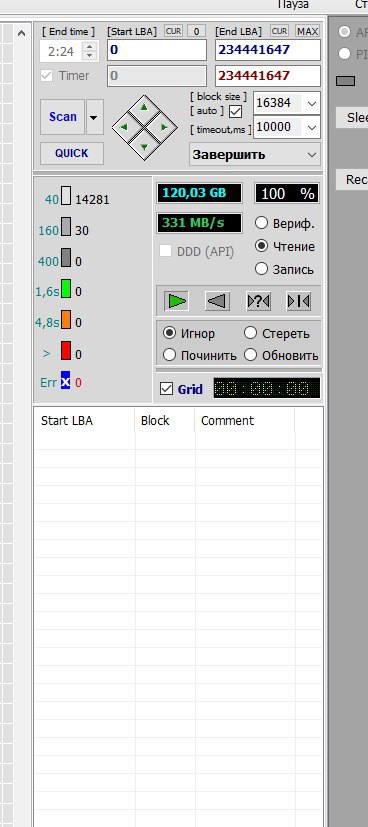
Task: Click the 4,8s orange block indicator
Action: click(x=66, y=319)
